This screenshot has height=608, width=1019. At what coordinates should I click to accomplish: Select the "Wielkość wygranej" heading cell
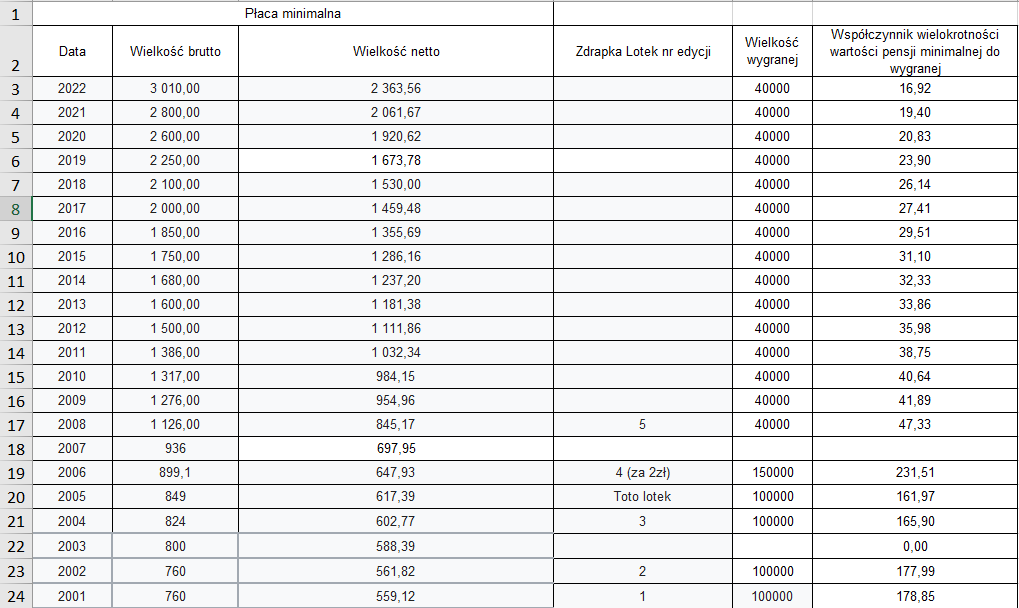click(771, 52)
